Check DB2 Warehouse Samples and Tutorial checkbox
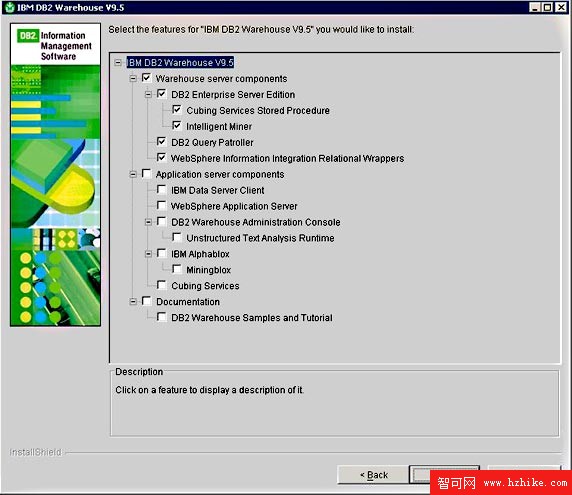Screen dimensions: 572x495 tap(162, 317)
